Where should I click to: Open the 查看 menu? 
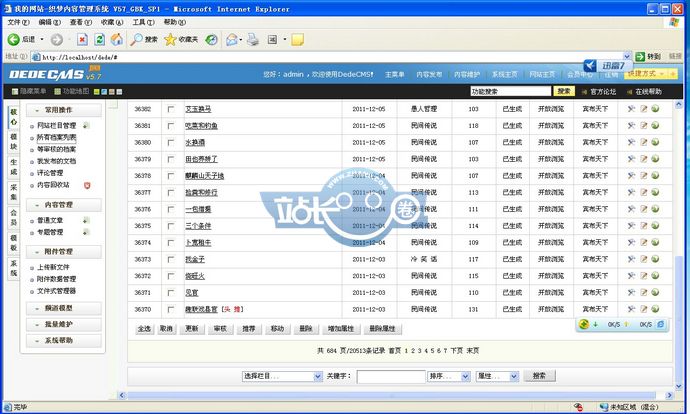tap(81, 22)
